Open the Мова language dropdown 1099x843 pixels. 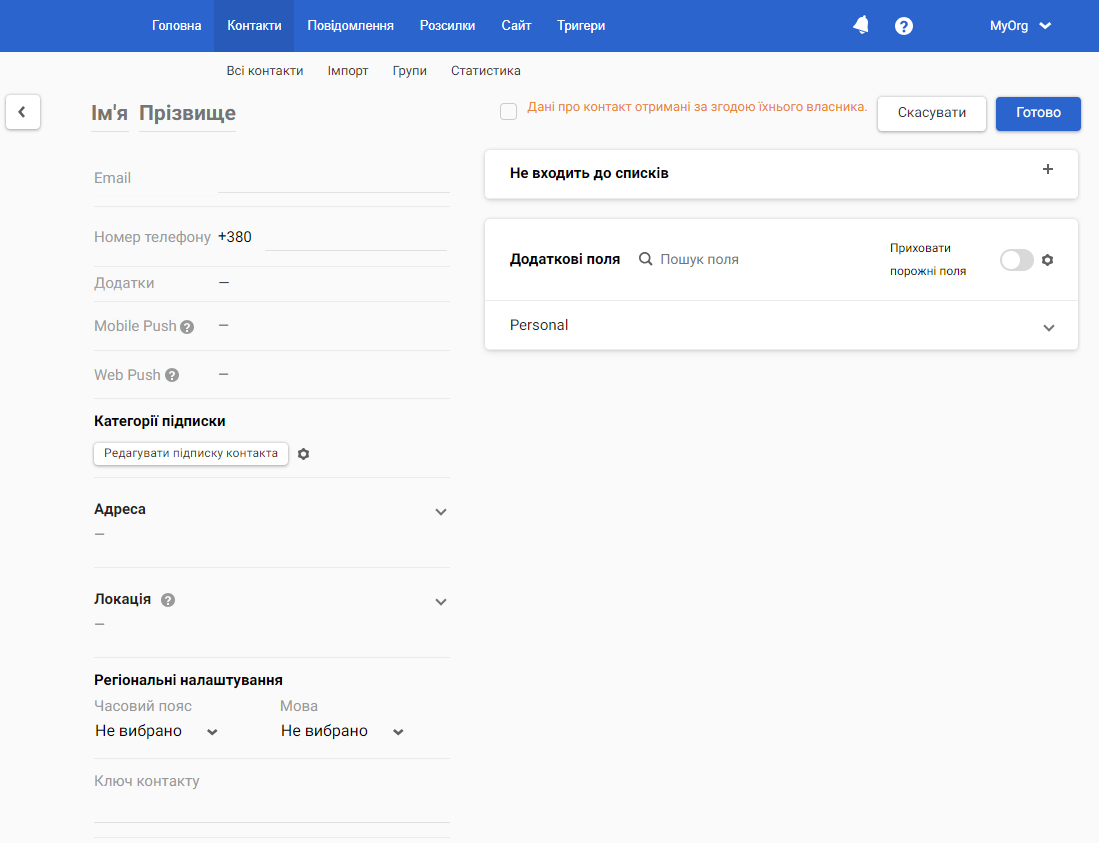click(342, 731)
